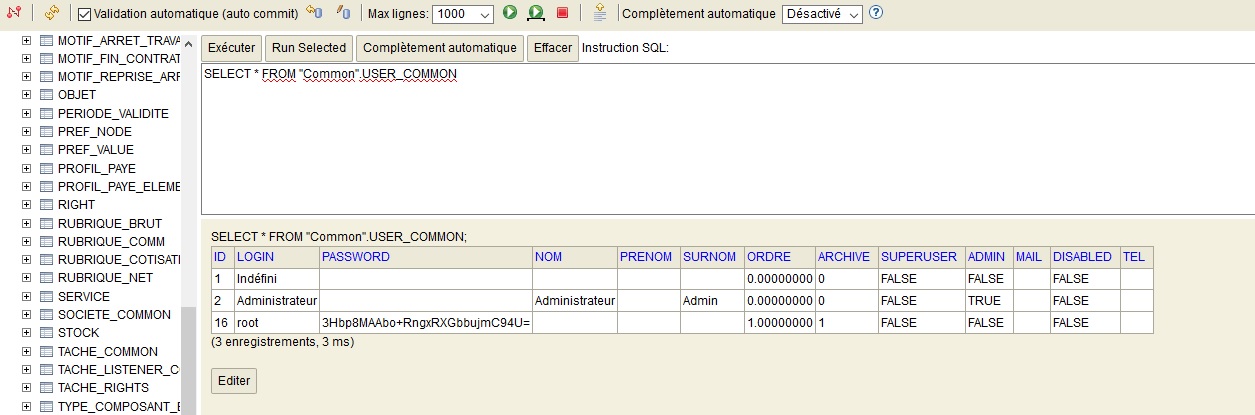Screen dimensions: 1255x415
Task: Click the refresh icon in the toolbar
Action: pos(52,14)
